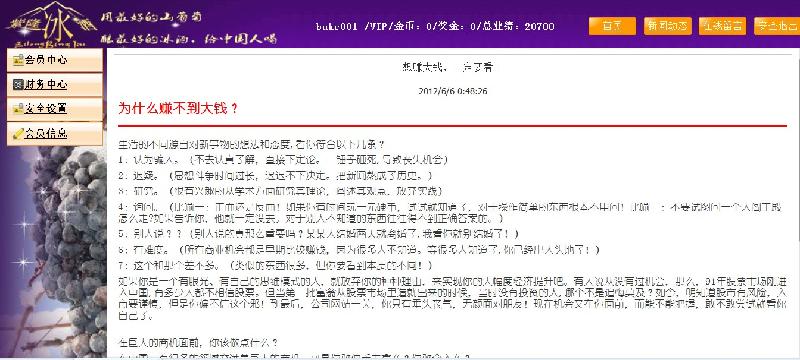The image size is (800, 360).
Task: Click the icon beside 会员中心
Action: tap(18, 60)
